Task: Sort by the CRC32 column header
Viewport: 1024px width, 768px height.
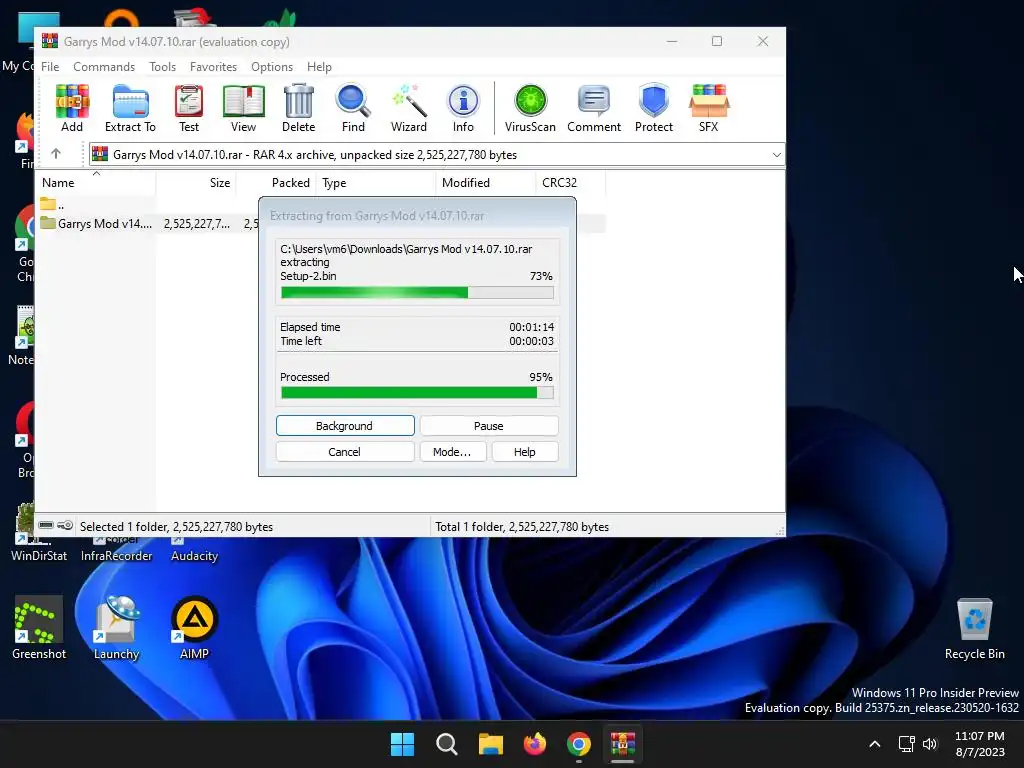Action: 570,183
